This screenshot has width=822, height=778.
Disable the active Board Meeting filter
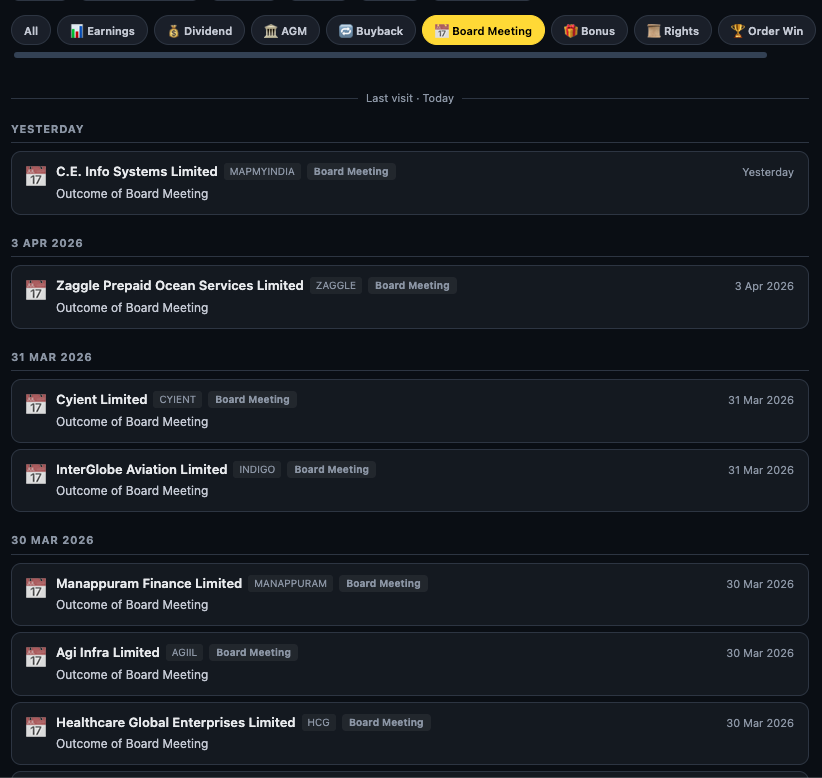pyautogui.click(x=483, y=30)
